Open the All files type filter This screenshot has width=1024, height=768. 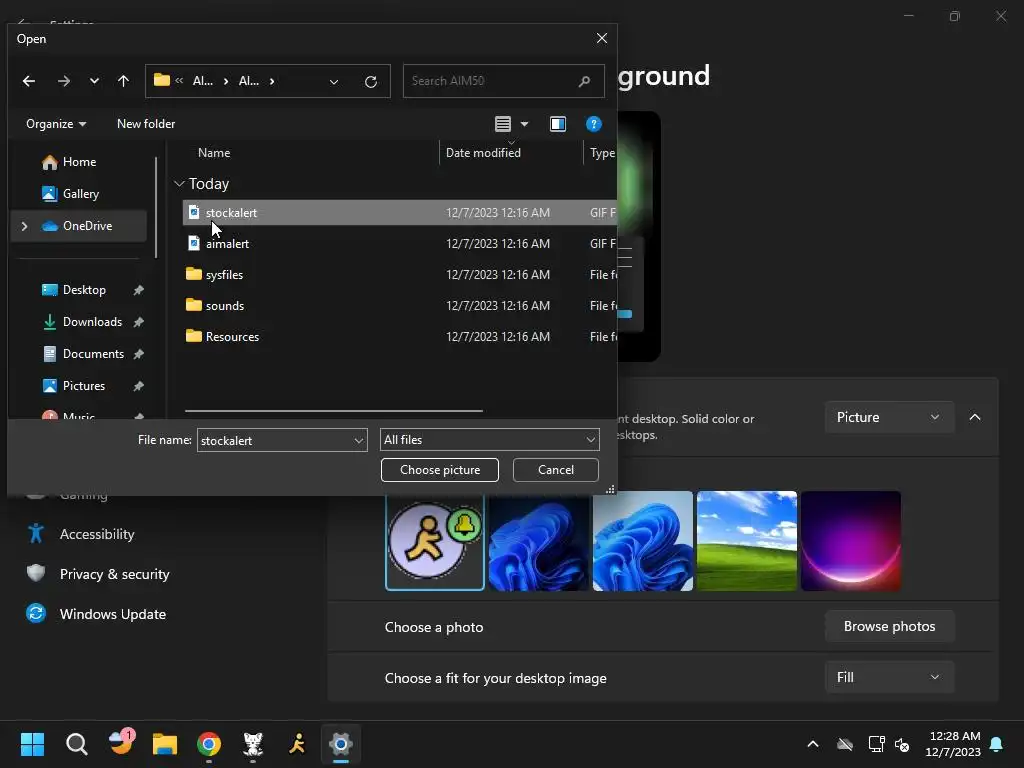coord(490,440)
